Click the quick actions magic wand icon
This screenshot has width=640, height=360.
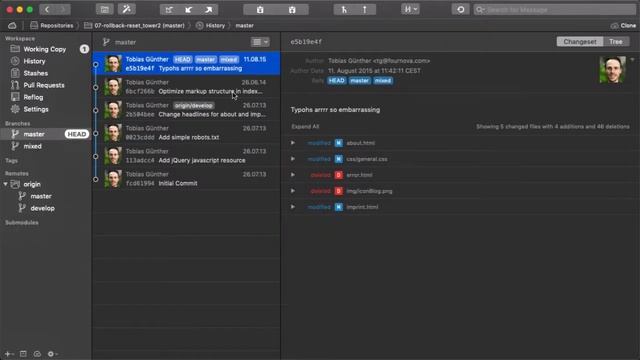[127, 9]
